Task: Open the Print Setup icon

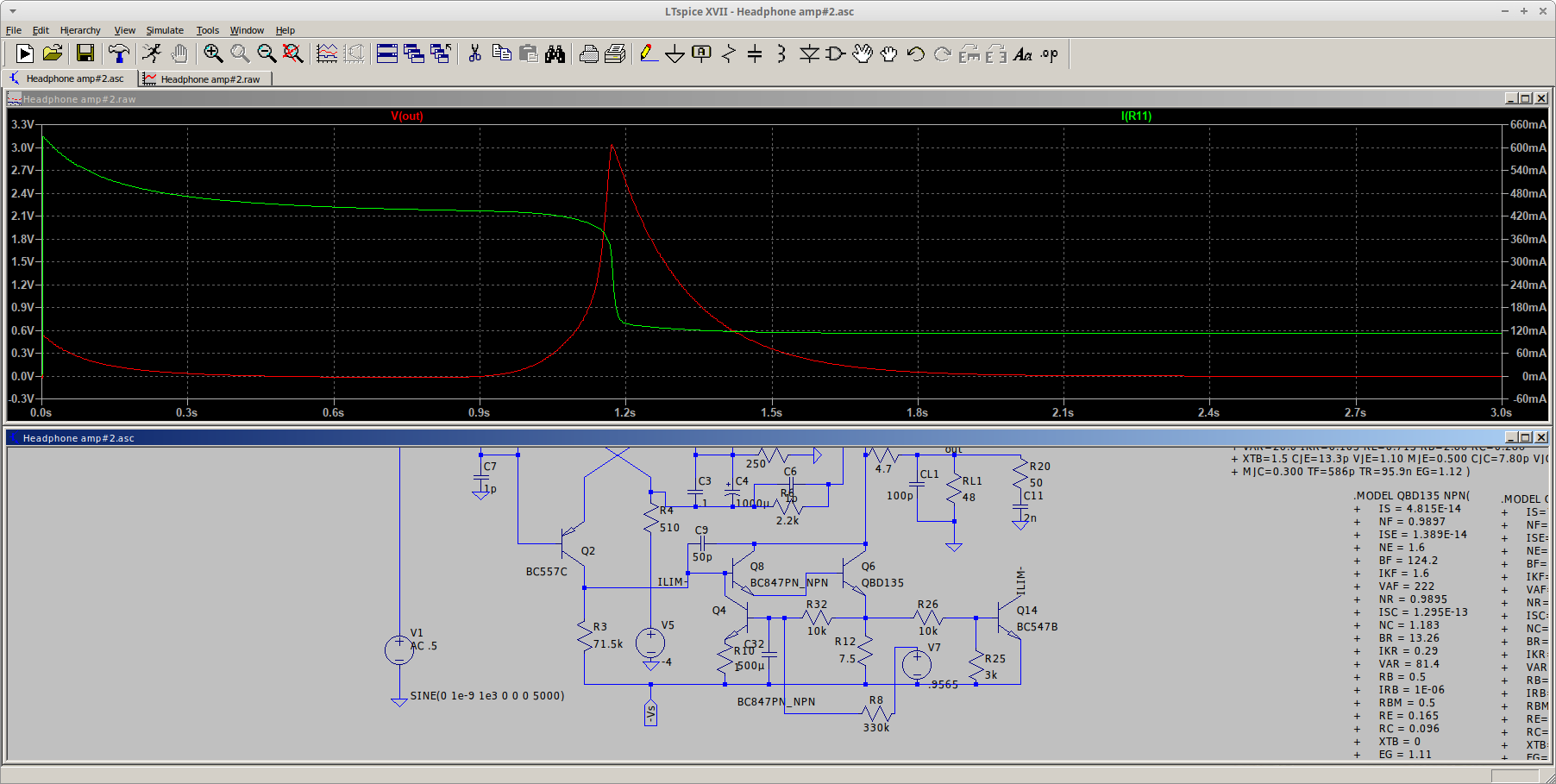Action: 615,53
